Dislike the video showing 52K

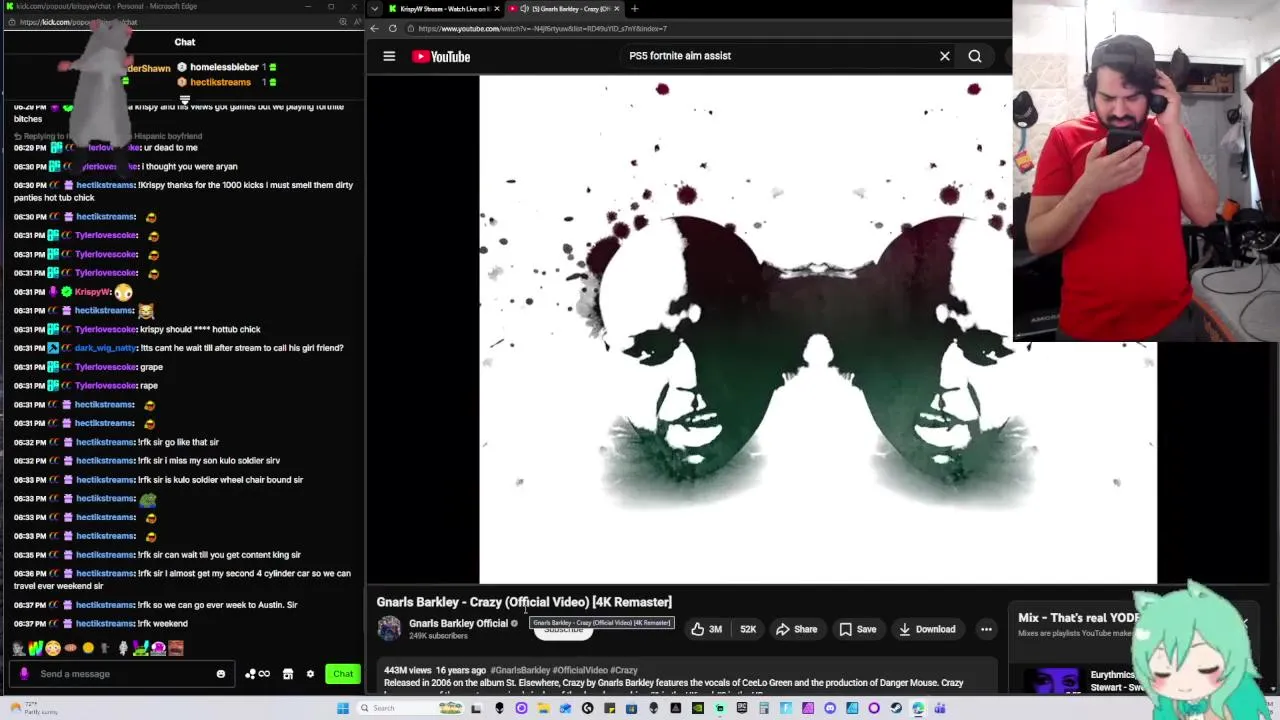coord(748,629)
